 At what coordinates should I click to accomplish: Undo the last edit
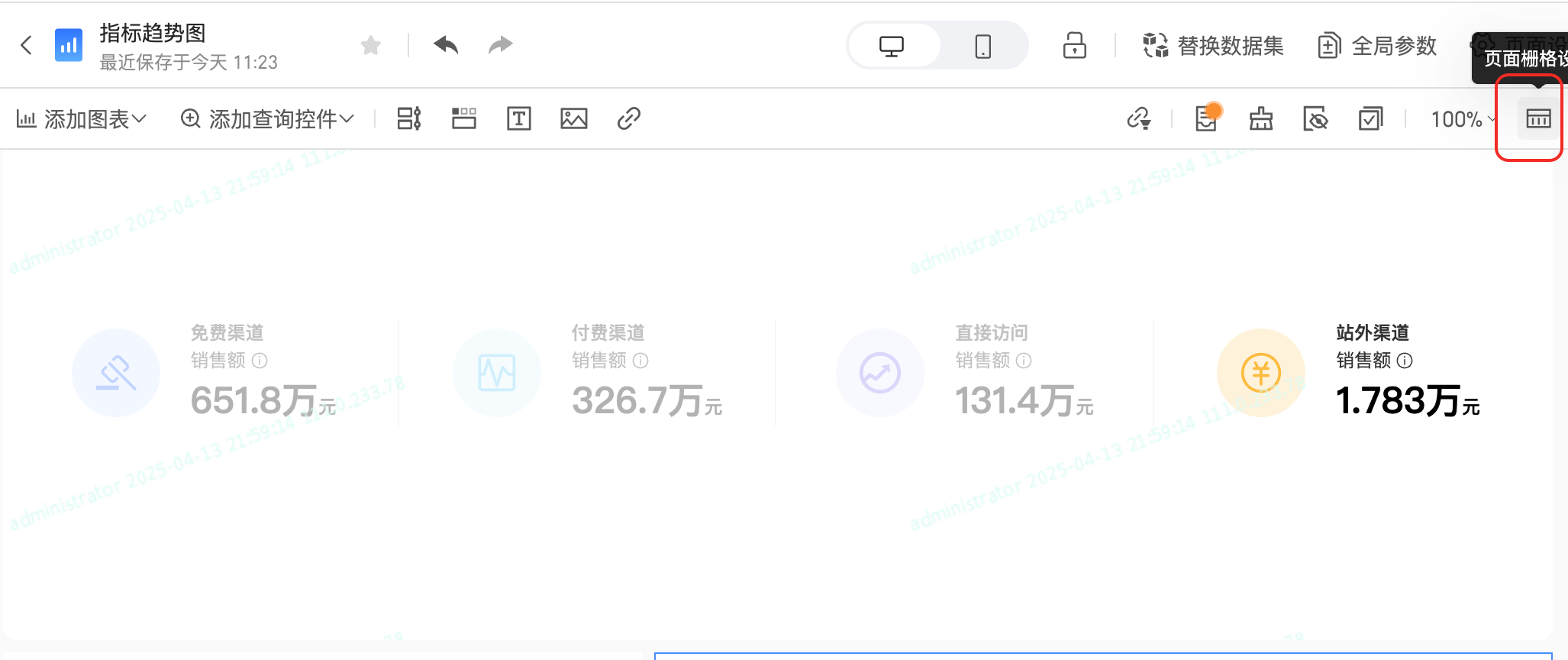click(x=446, y=46)
